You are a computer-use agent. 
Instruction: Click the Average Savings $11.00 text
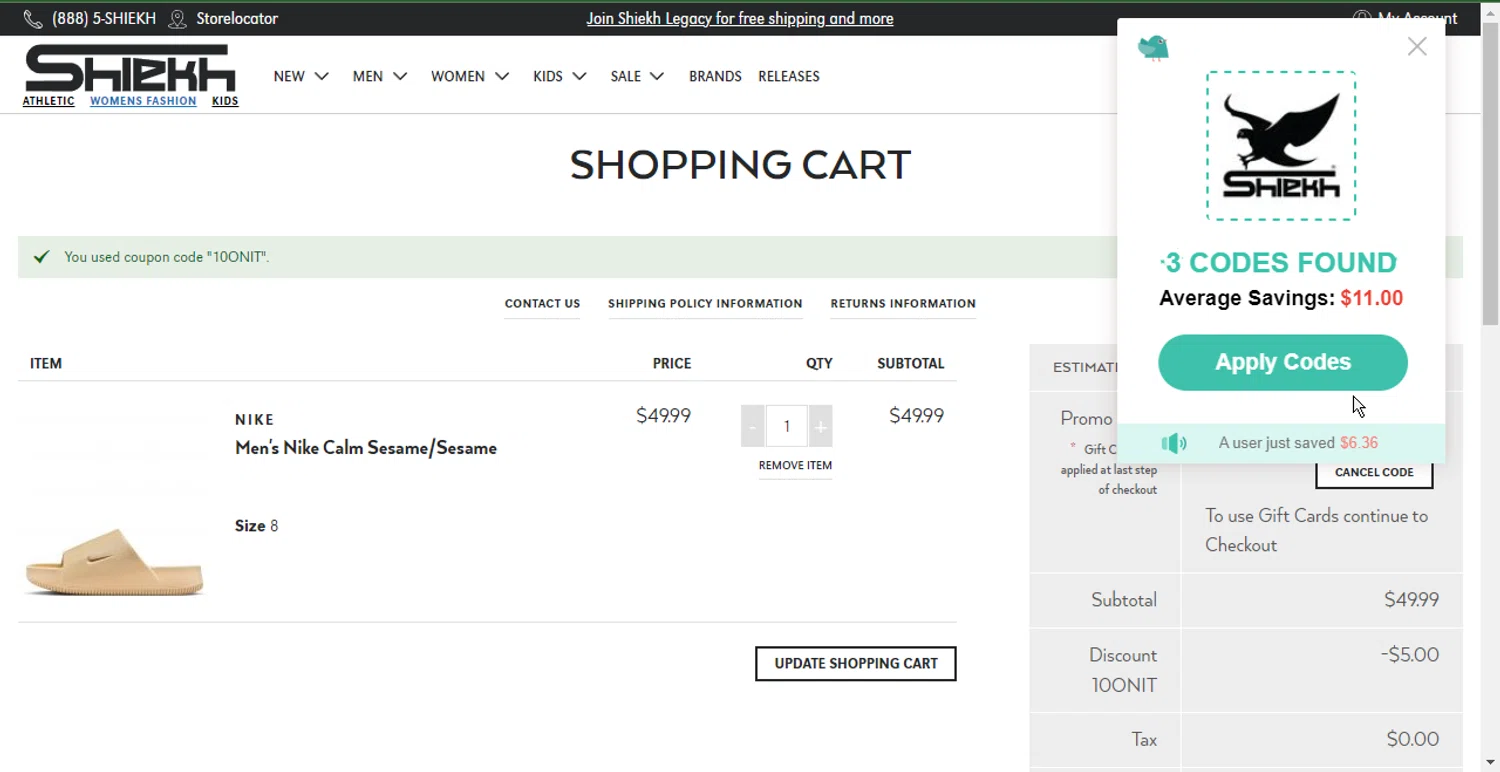[x=1281, y=298]
